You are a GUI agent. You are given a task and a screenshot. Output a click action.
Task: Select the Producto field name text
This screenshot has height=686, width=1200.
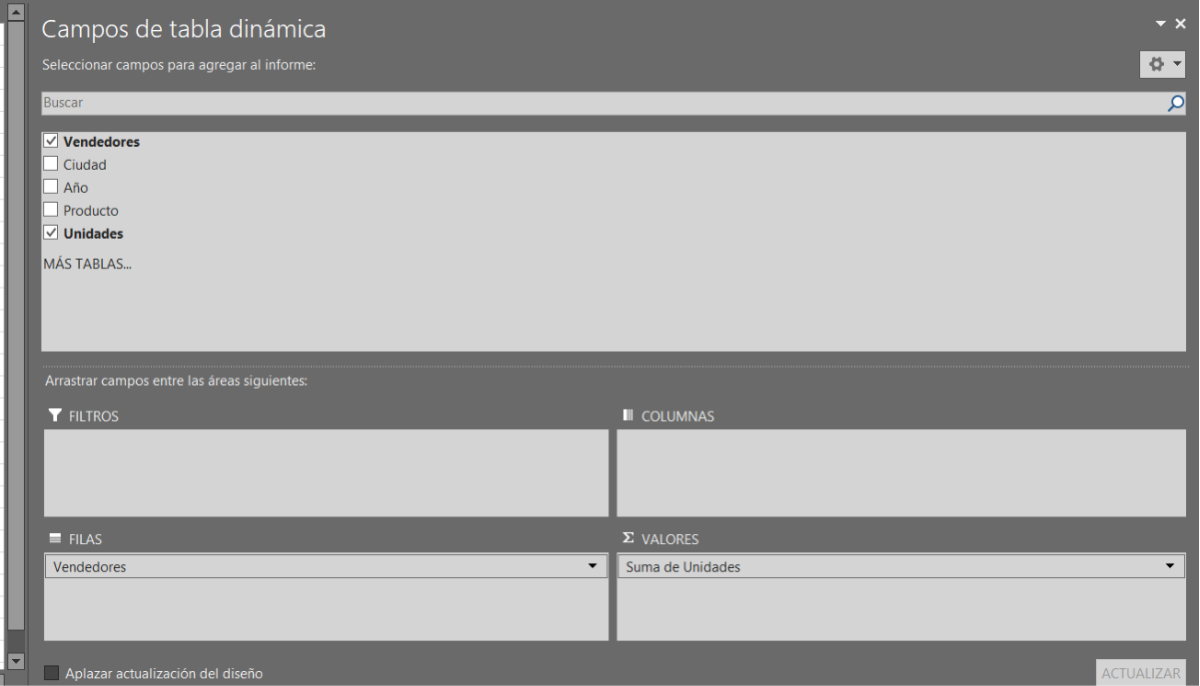tap(91, 211)
